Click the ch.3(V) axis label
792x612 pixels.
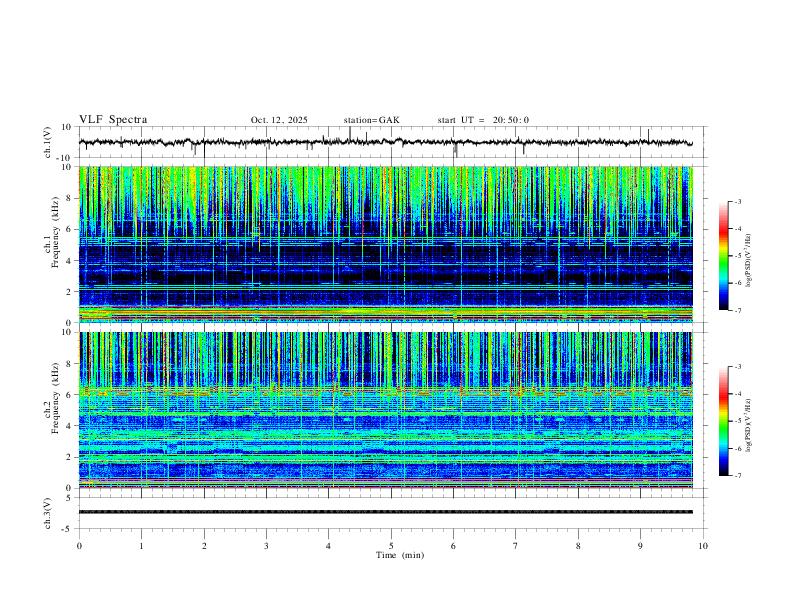tap(47, 513)
